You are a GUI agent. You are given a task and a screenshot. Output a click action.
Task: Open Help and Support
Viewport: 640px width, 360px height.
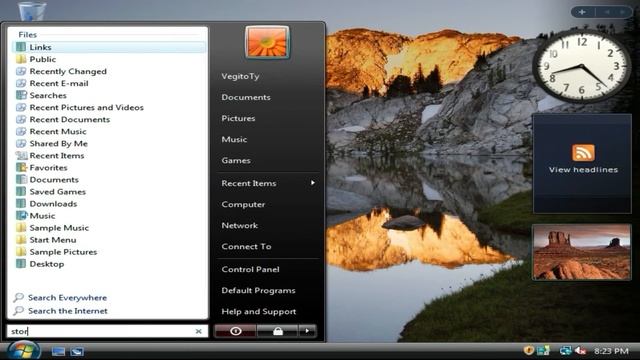pos(259,312)
